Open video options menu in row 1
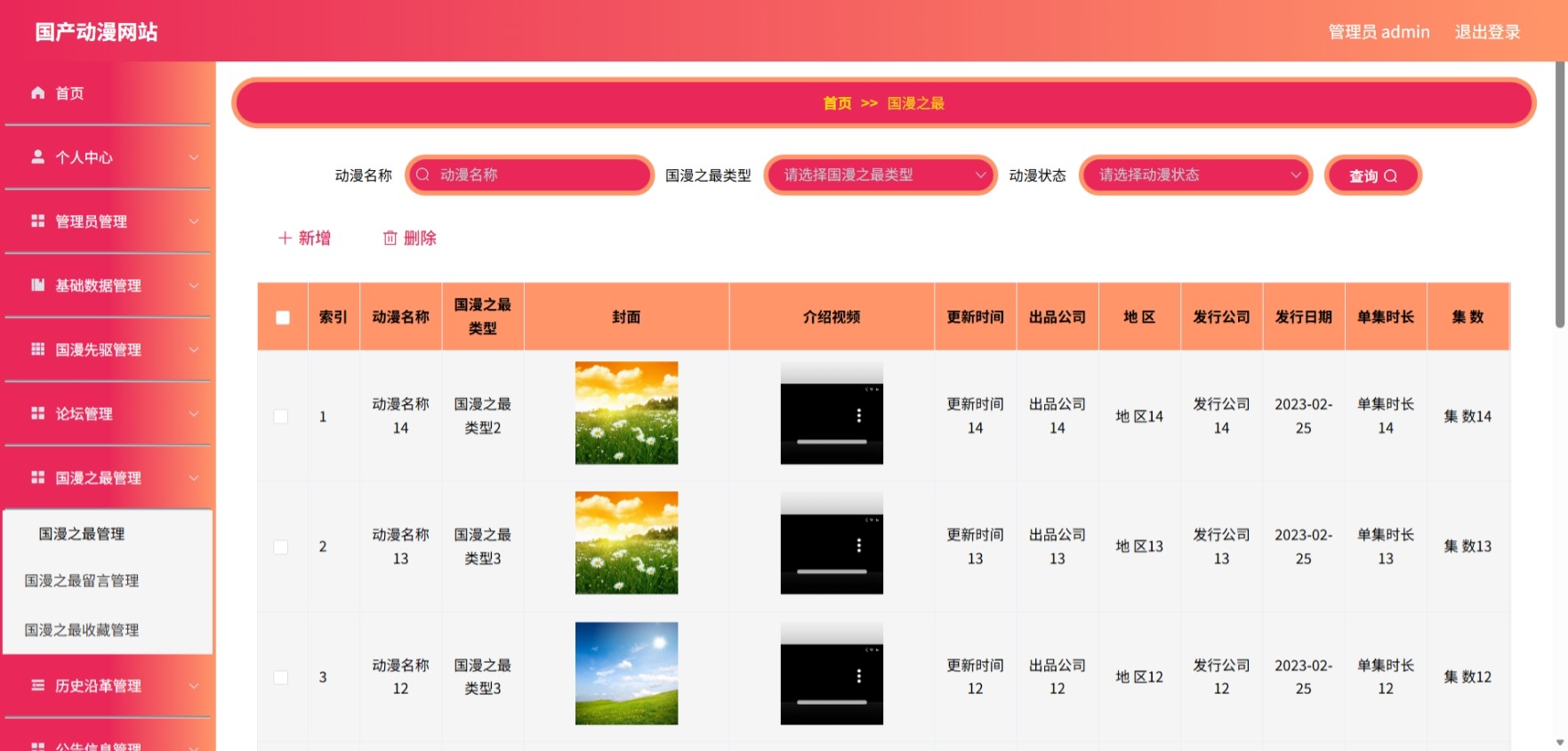The image size is (1568, 751). click(858, 415)
